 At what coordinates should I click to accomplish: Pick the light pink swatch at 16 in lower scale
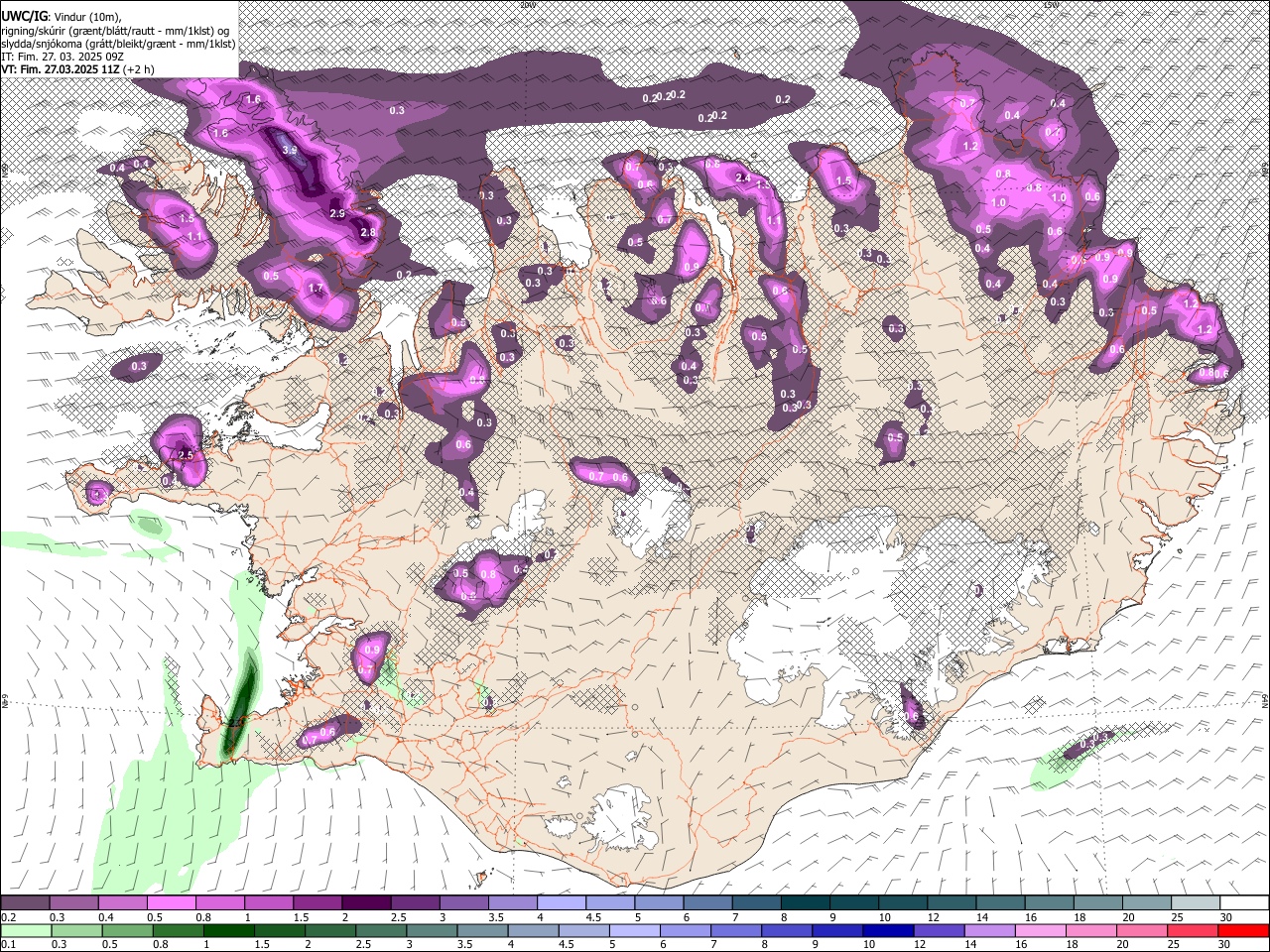pyautogui.click(x=1039, y=932)
